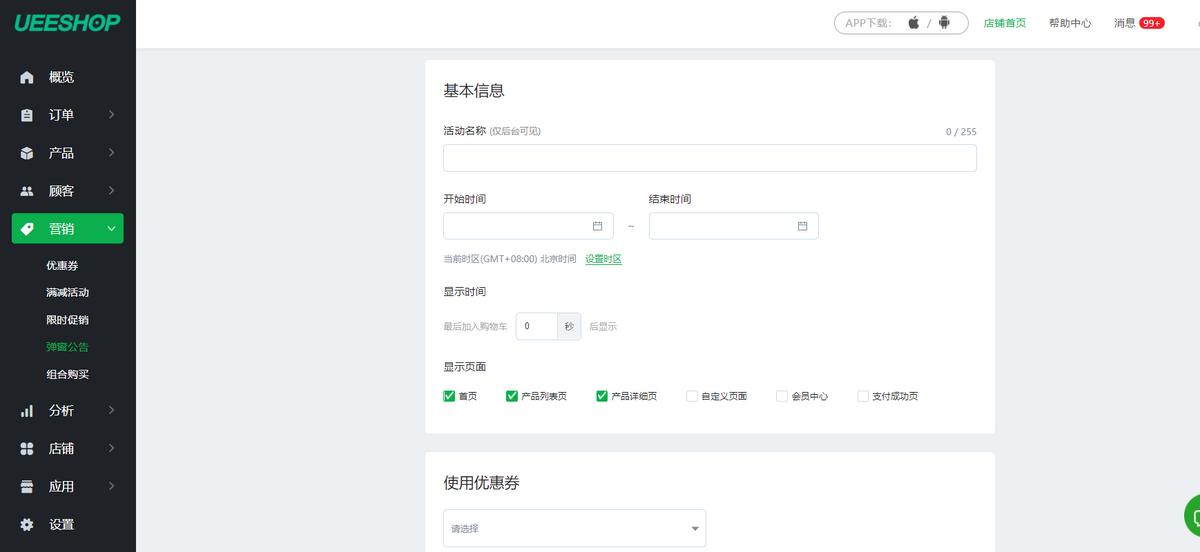This screenshot has height=552, width=1200.
Task: Click the gear icon beside 设置
Action: click(x=27, y=524)
